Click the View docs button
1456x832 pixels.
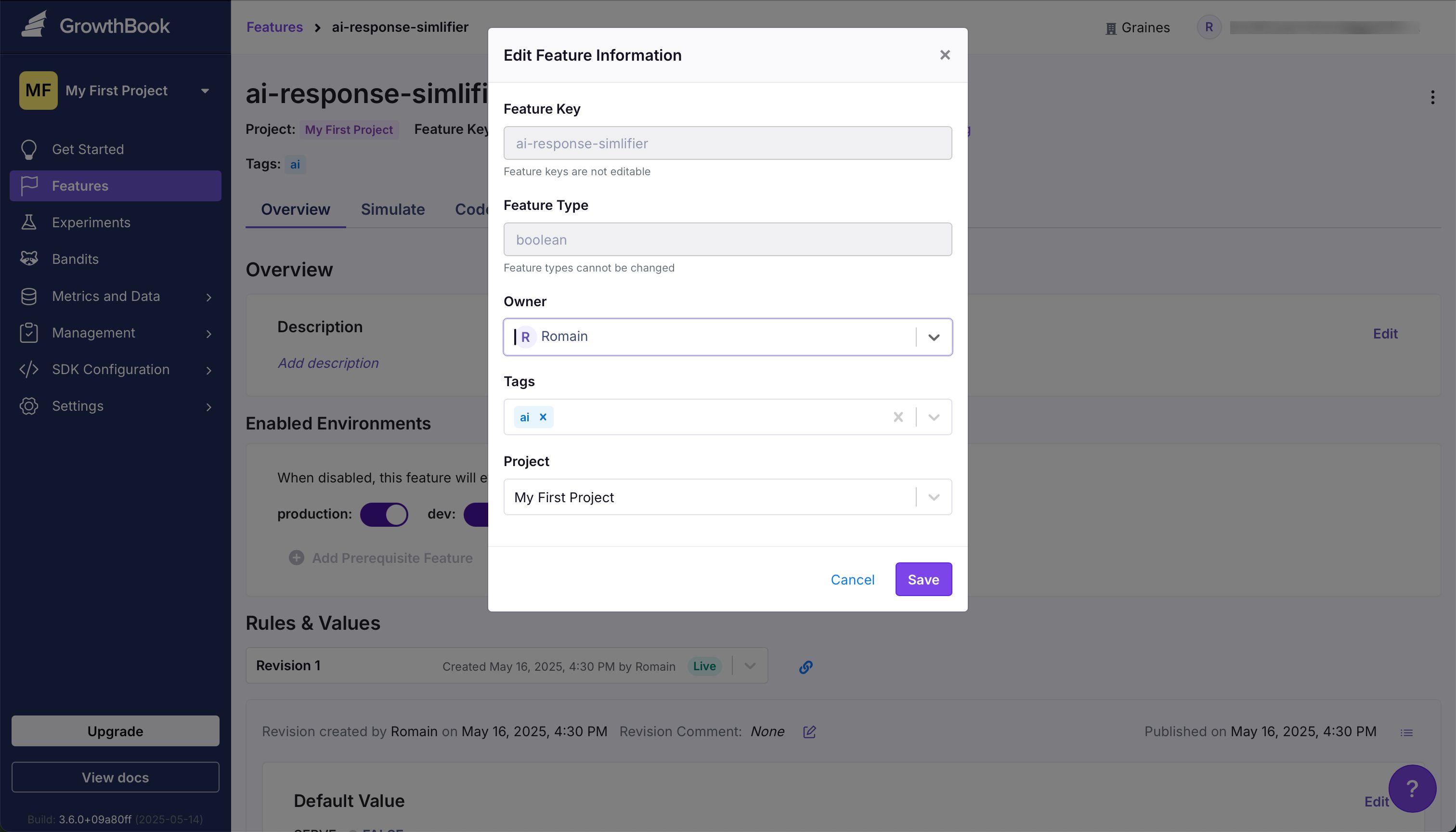coord(116,777)
